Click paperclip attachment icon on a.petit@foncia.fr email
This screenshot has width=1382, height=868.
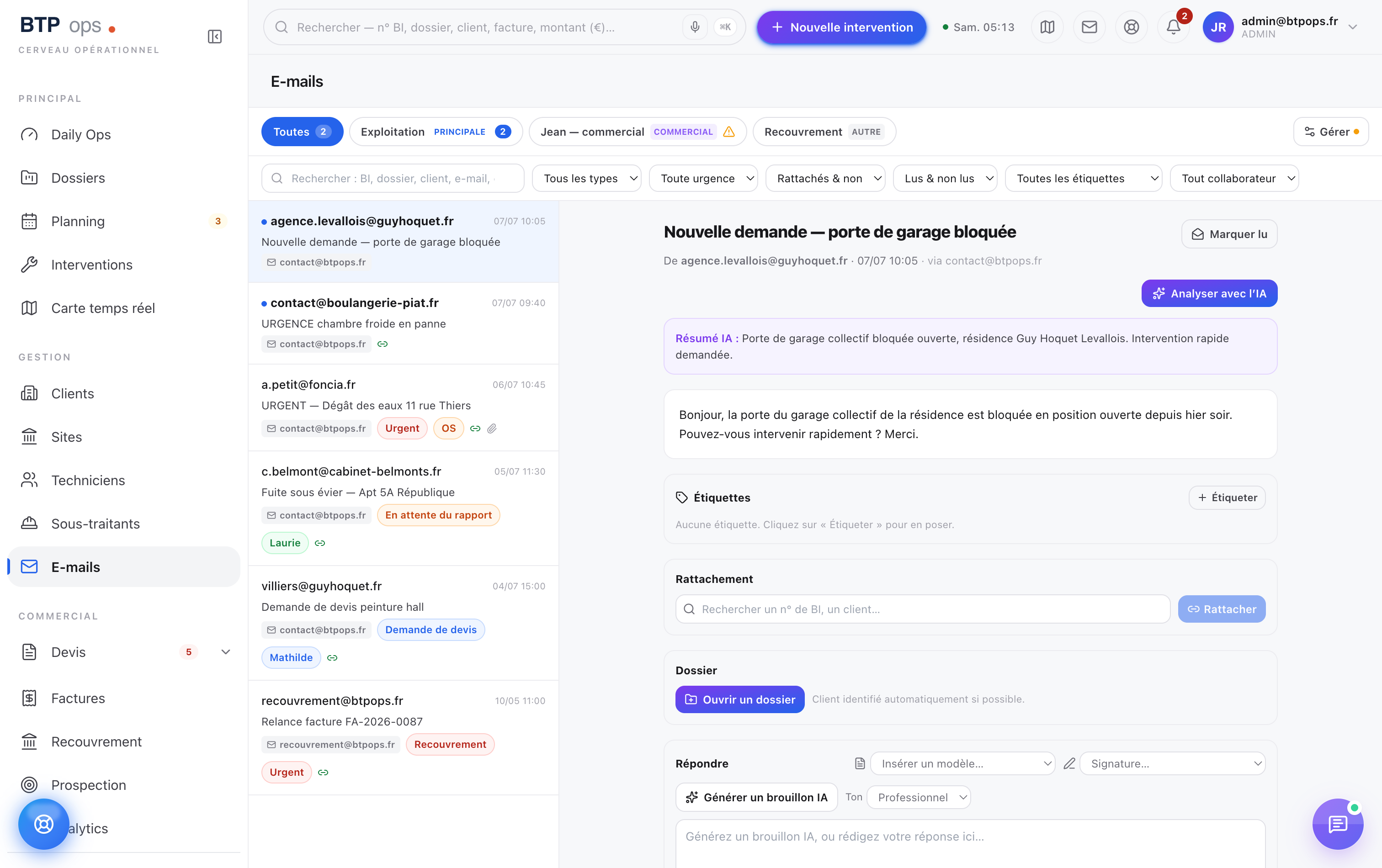click(x=492, y=429)
